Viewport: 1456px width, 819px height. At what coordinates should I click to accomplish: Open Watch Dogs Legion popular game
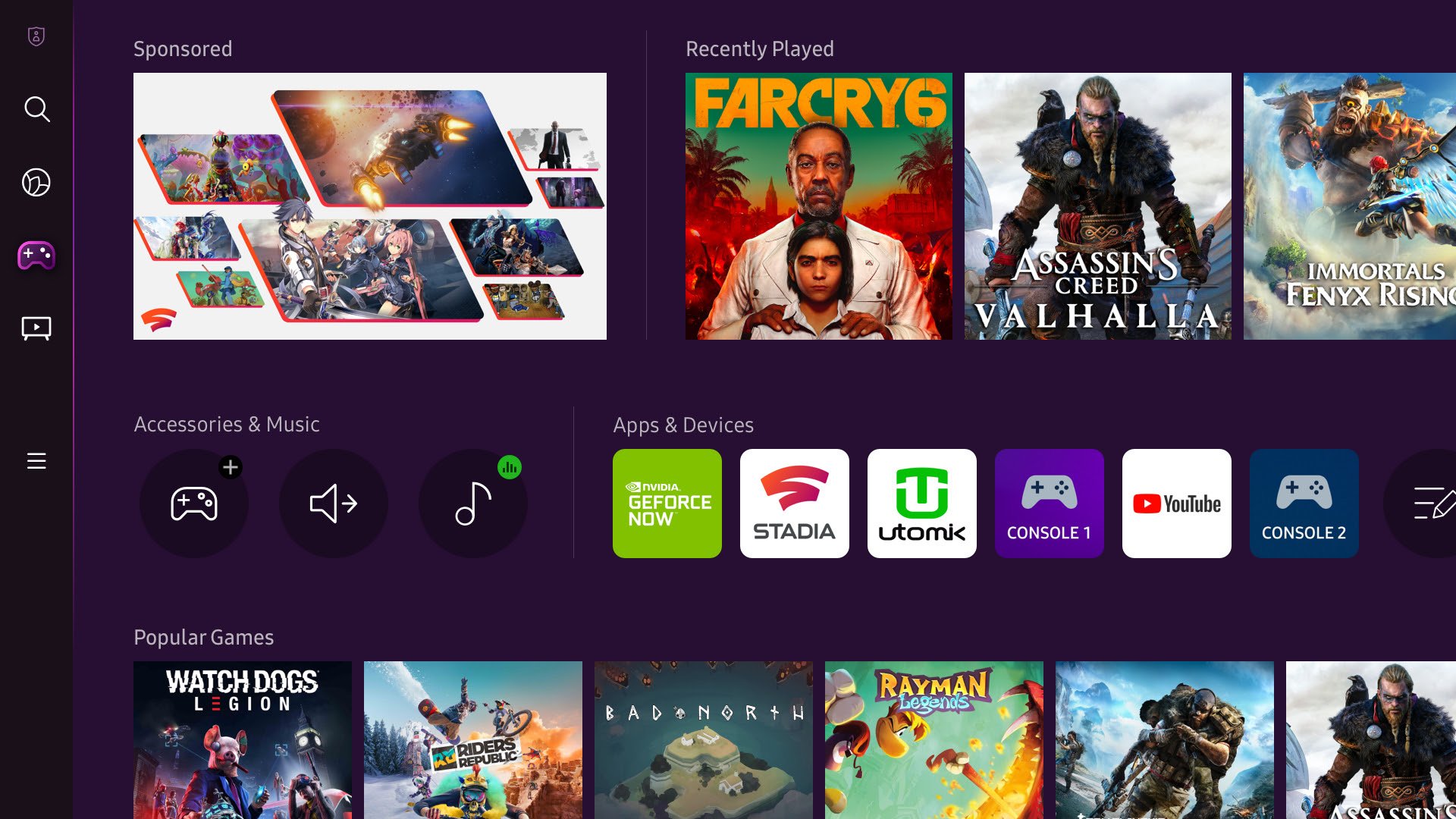243,740
